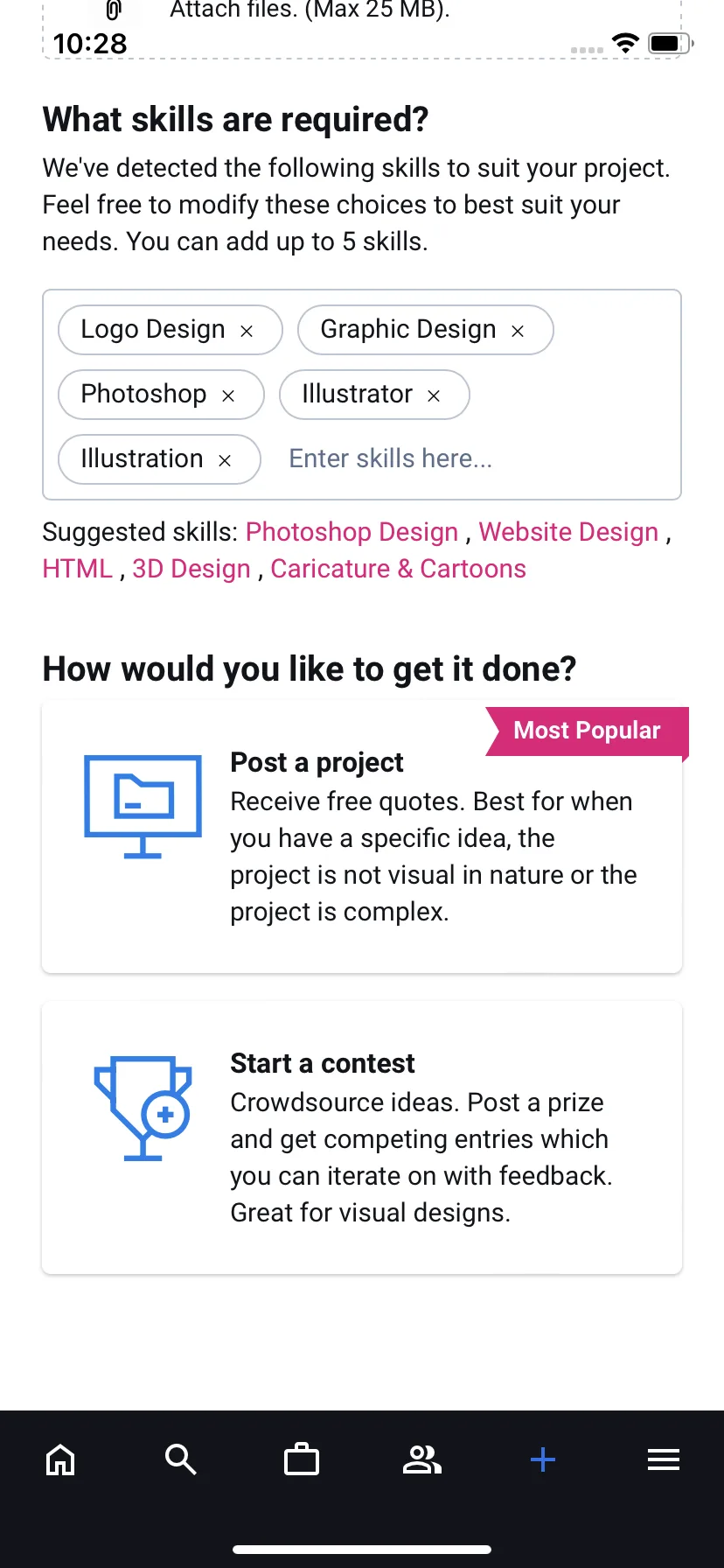Remove the Logo Design skill tag
This screenshot has width=724, height=1568.
point(247,331)
